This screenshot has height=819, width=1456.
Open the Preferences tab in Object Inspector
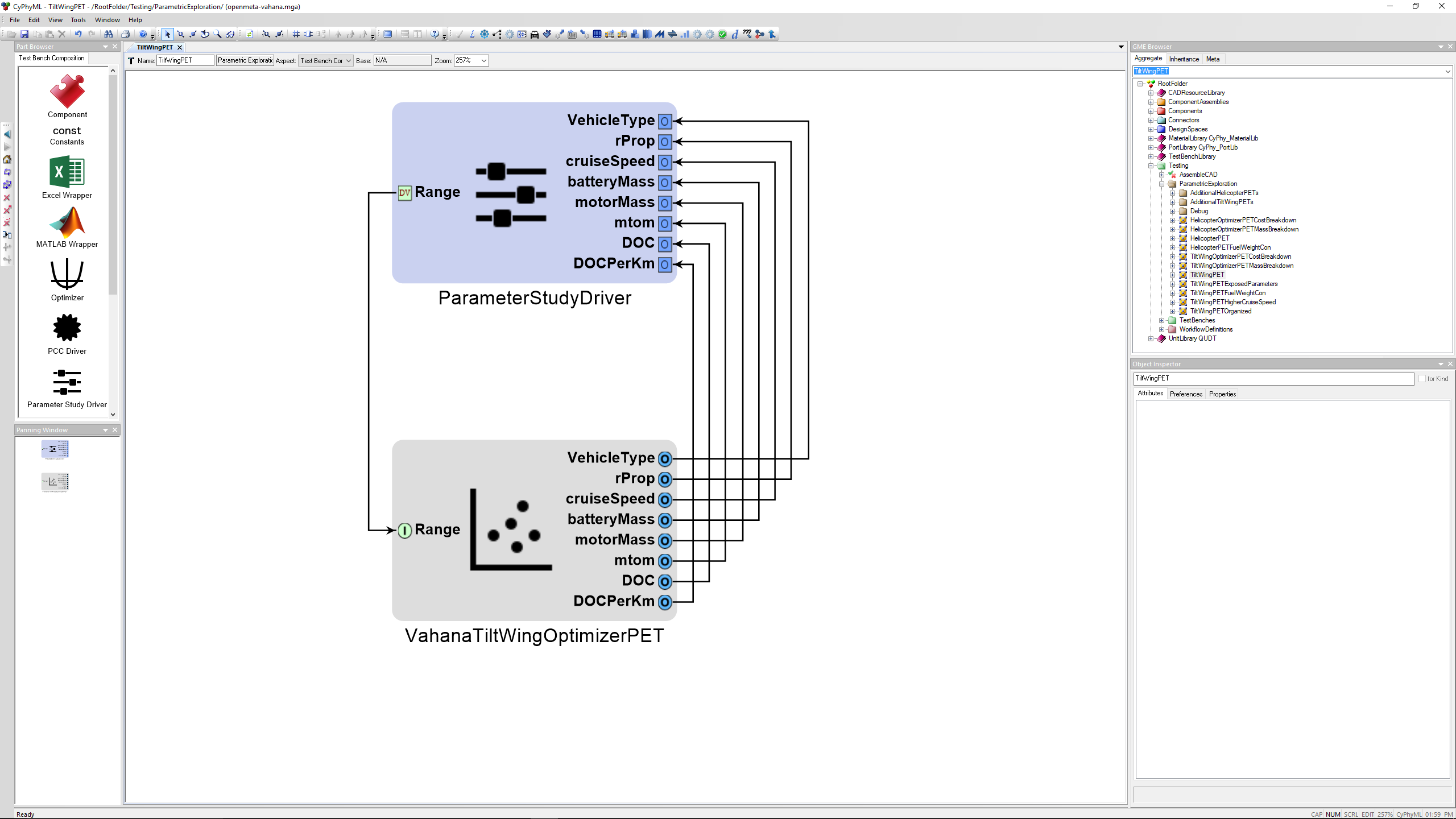pyautogui.click(x=1186, y=394)
